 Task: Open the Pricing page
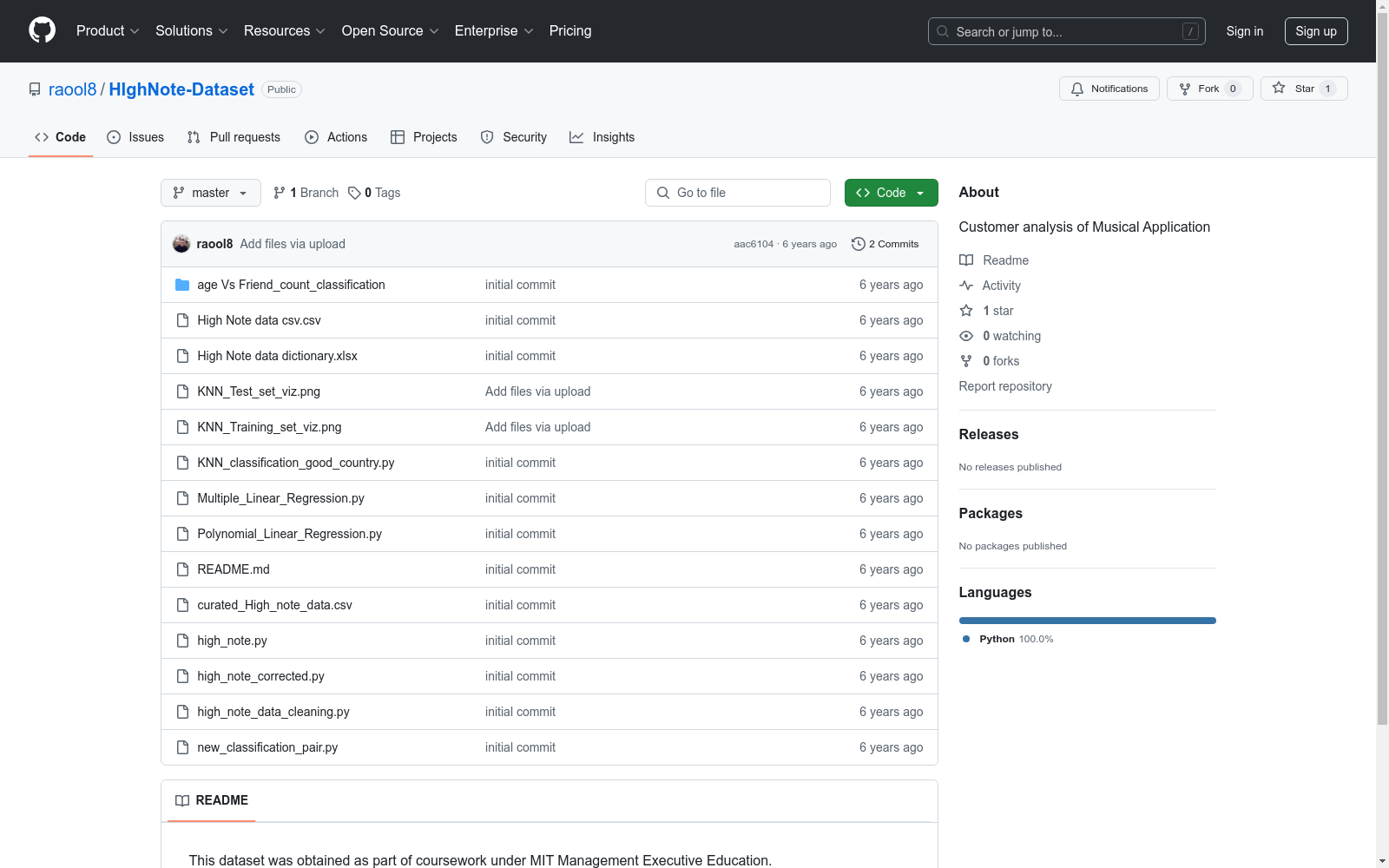tap(570, 31)
